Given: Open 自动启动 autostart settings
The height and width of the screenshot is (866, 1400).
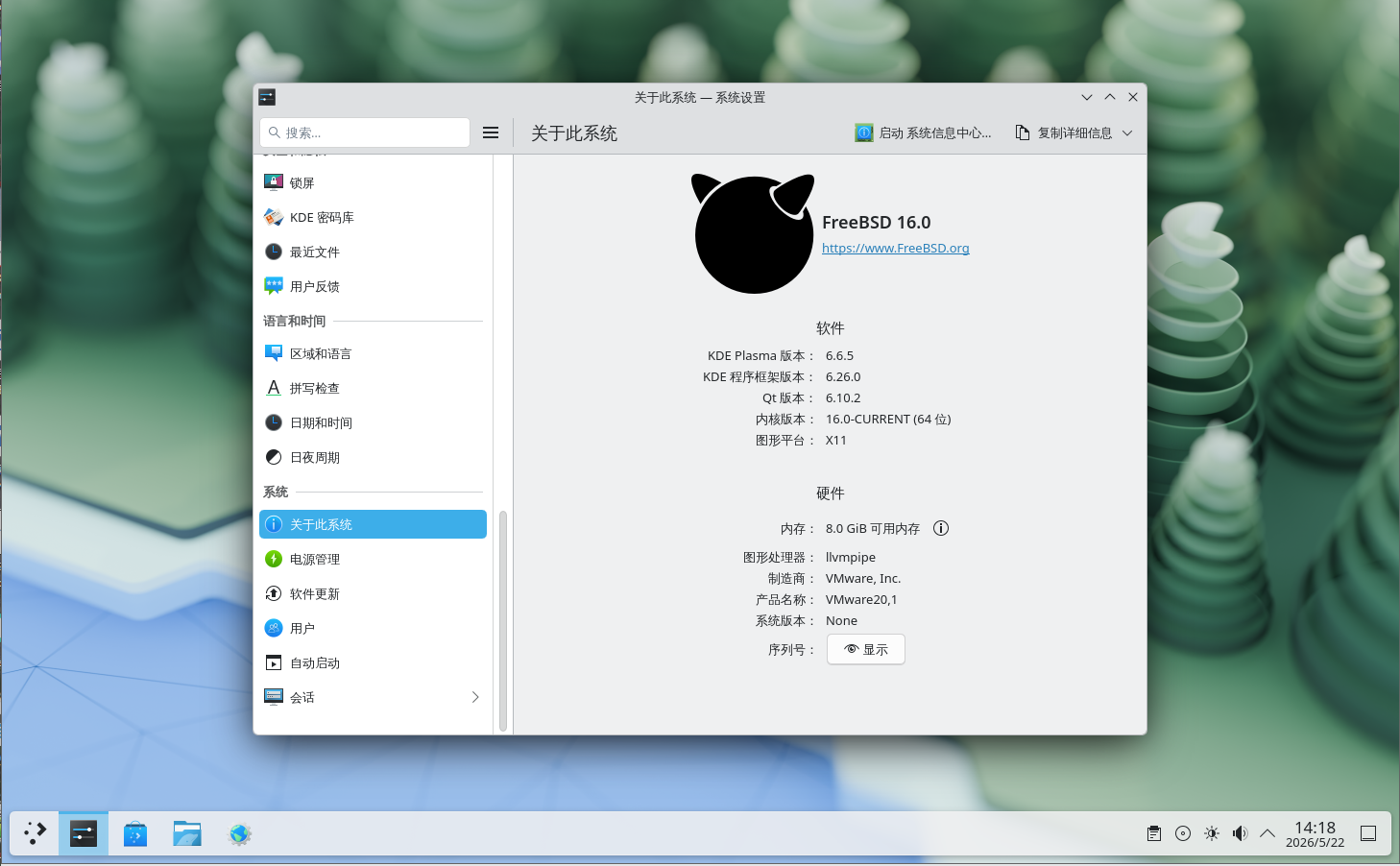Looking at the screenshot, I should point(373,662).
